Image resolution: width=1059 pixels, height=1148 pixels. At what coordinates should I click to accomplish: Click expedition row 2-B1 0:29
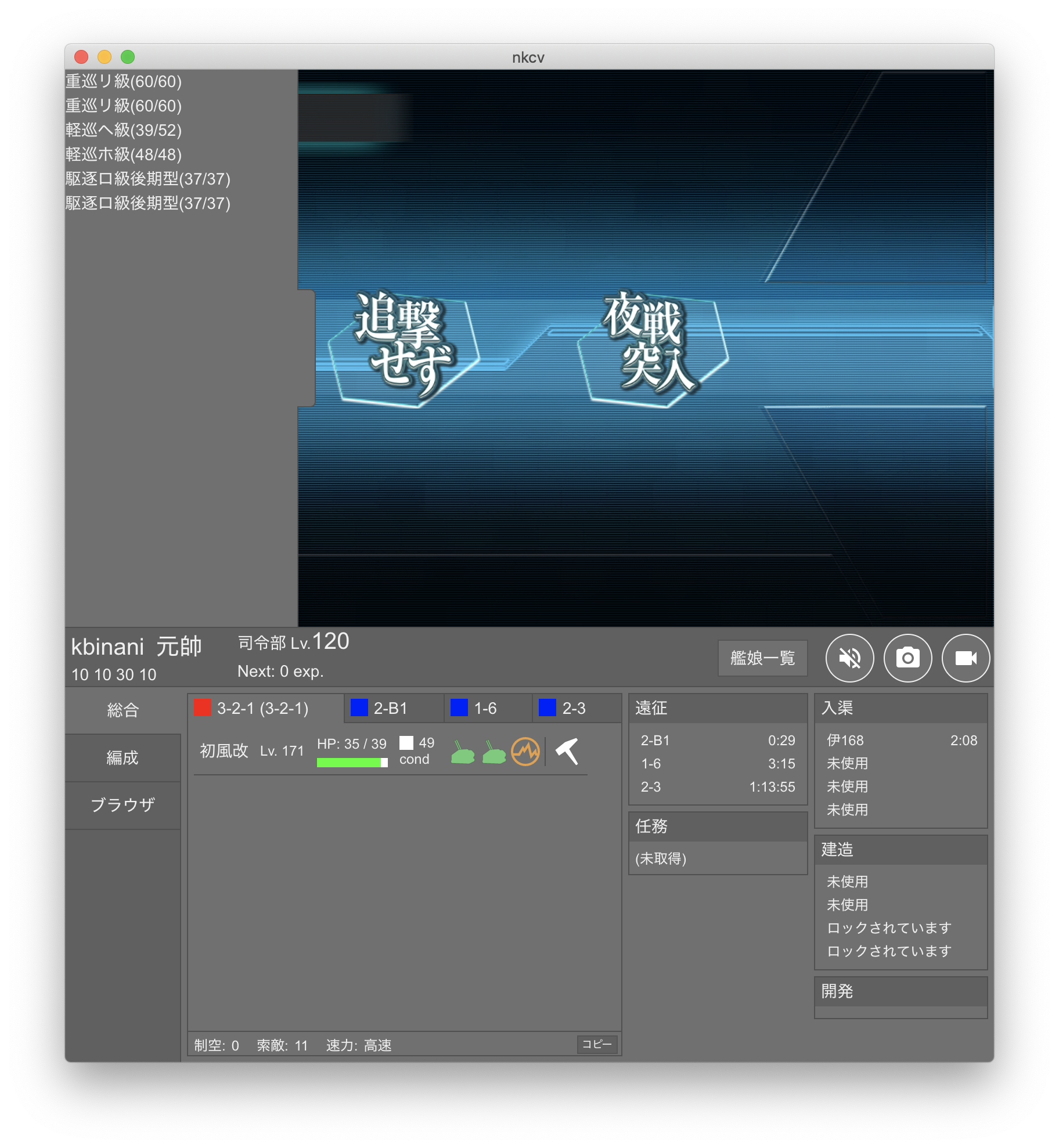[x=718, y=741]
